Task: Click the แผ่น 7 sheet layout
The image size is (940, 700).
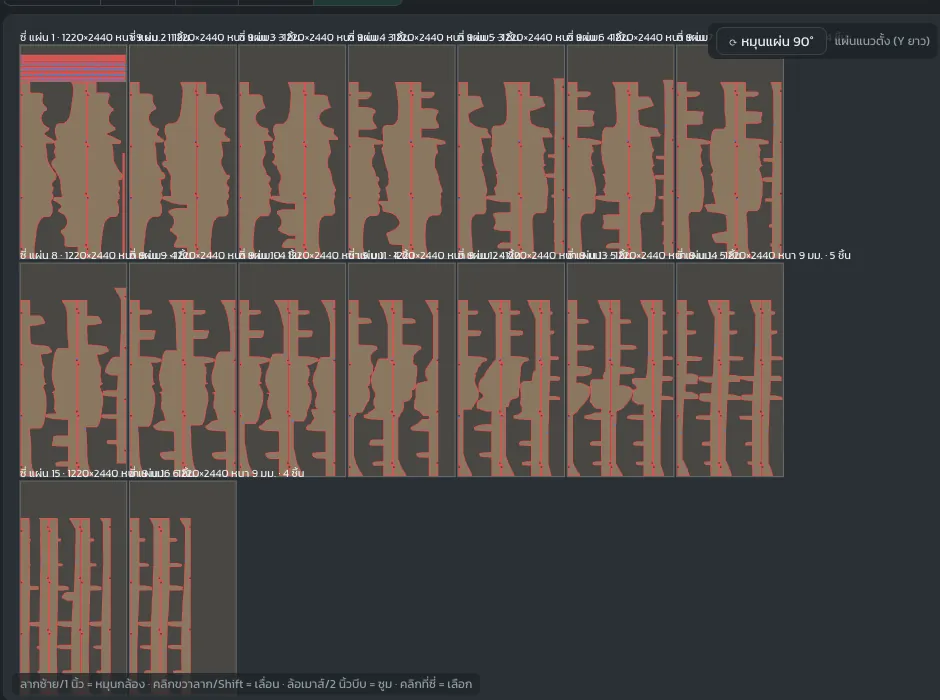Action: pyautogui.click(x=730, y=150)
